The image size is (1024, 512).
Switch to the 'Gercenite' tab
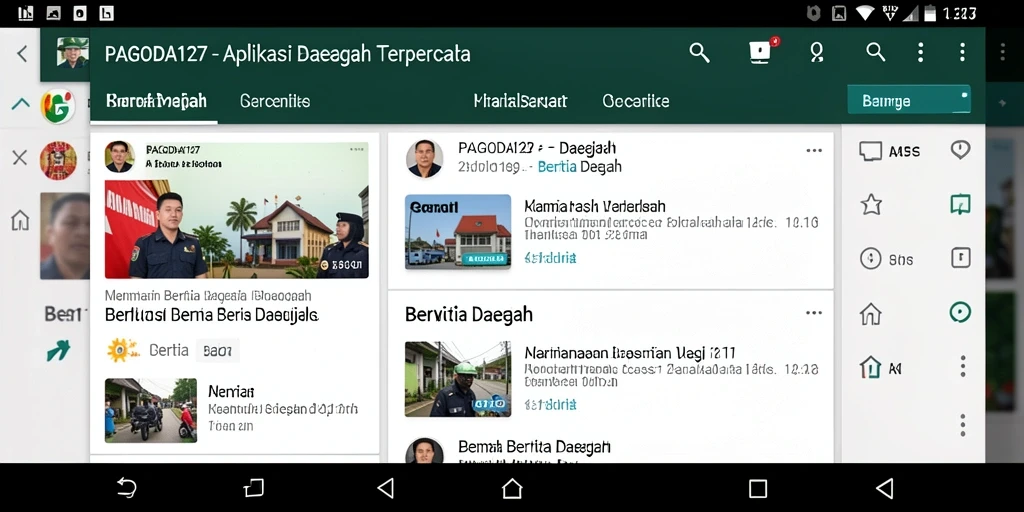tap(275, 101)
